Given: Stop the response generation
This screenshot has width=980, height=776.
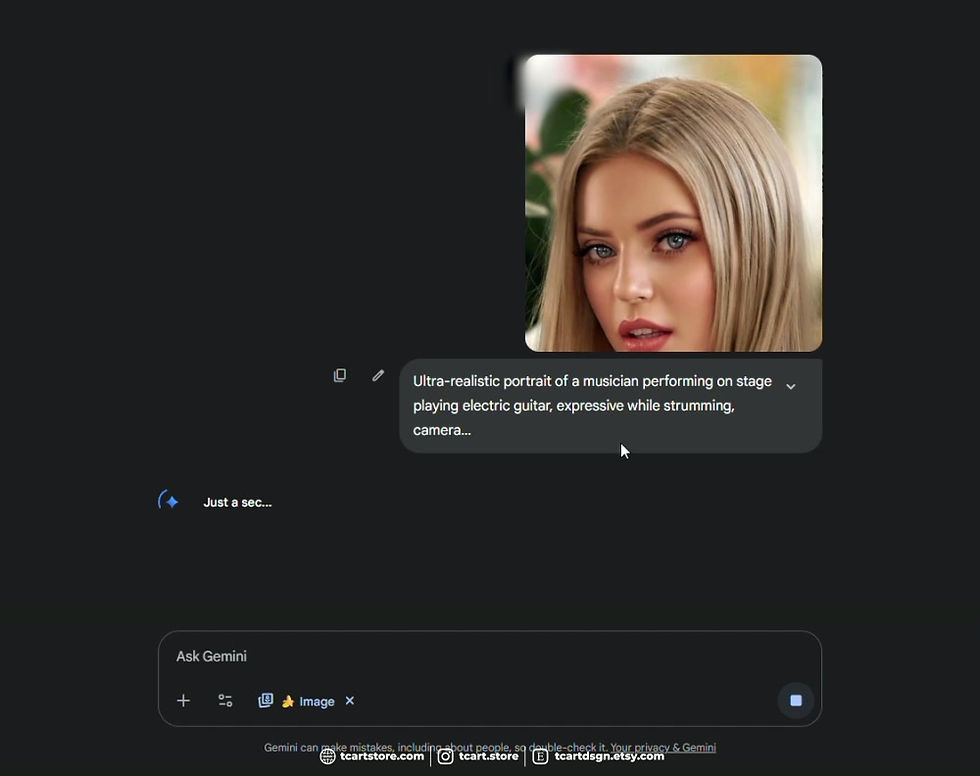Looking at the screenshot, I should tap(796, 700).
